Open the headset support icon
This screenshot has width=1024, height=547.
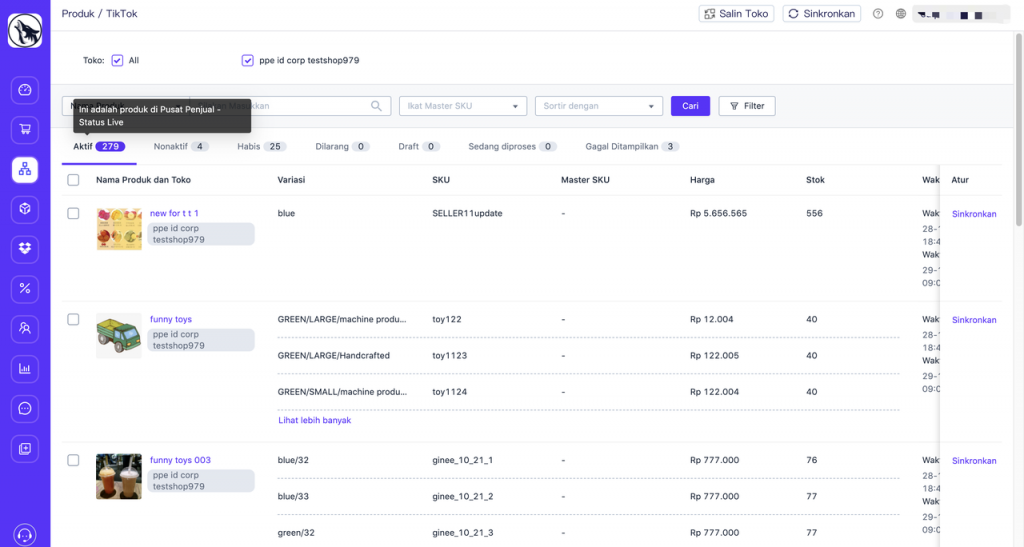[25, 535]
